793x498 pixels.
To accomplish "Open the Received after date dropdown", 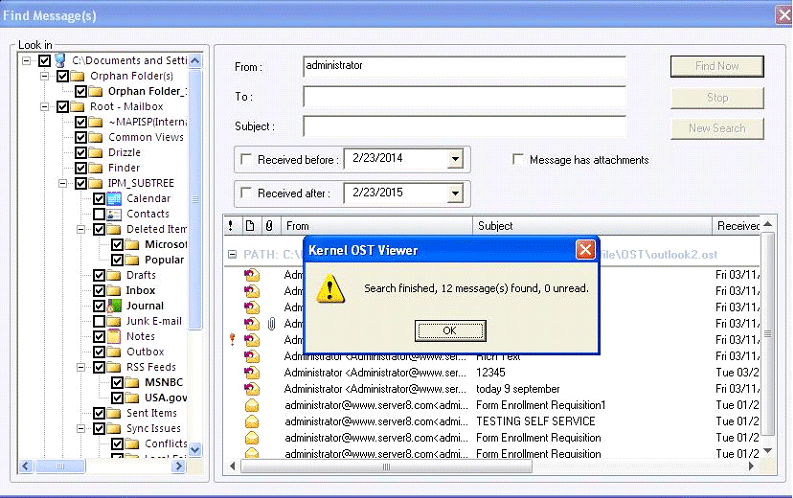I will (455, 193).
